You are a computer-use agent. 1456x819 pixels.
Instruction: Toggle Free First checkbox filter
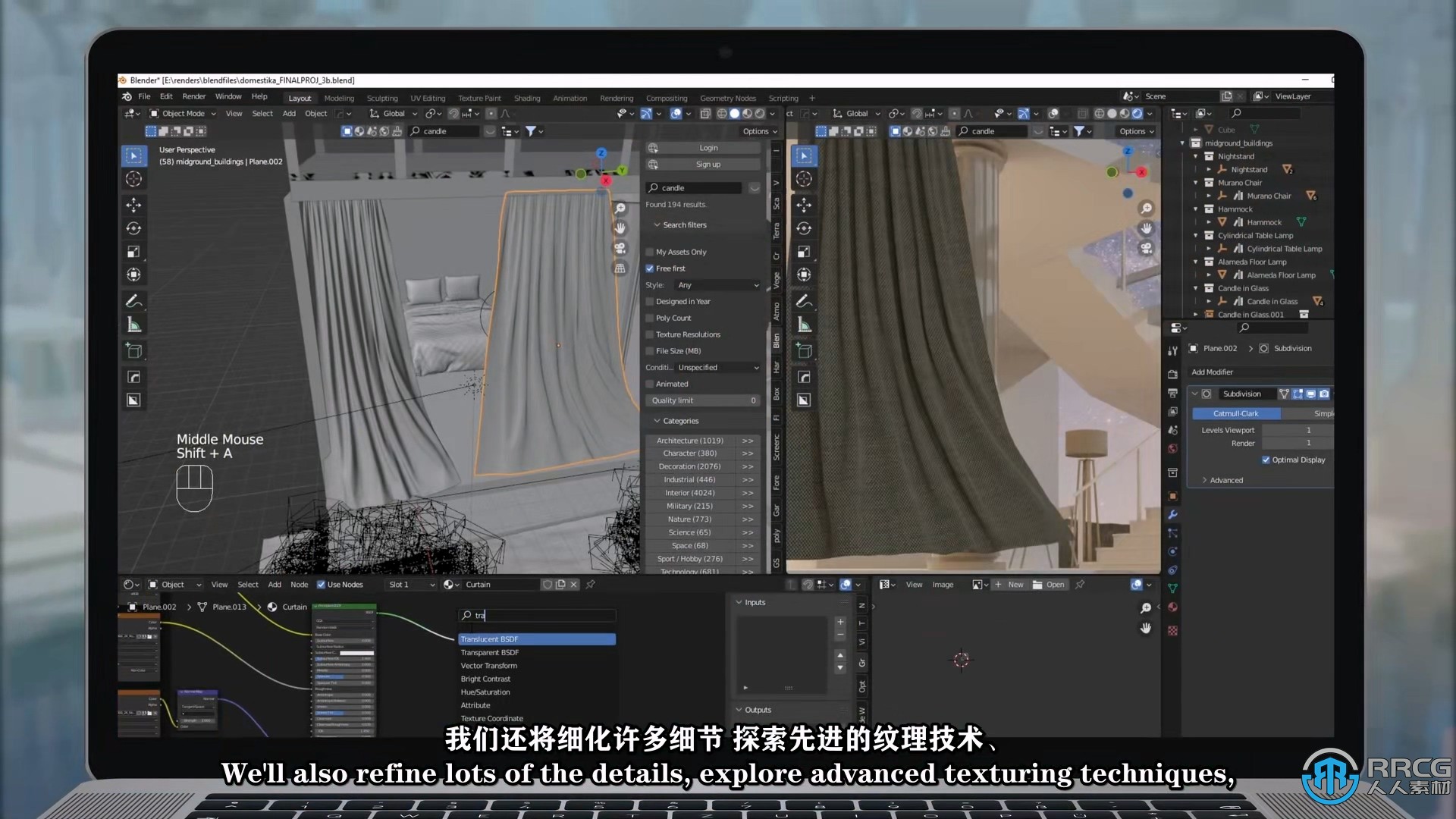[x=649, y=268]
